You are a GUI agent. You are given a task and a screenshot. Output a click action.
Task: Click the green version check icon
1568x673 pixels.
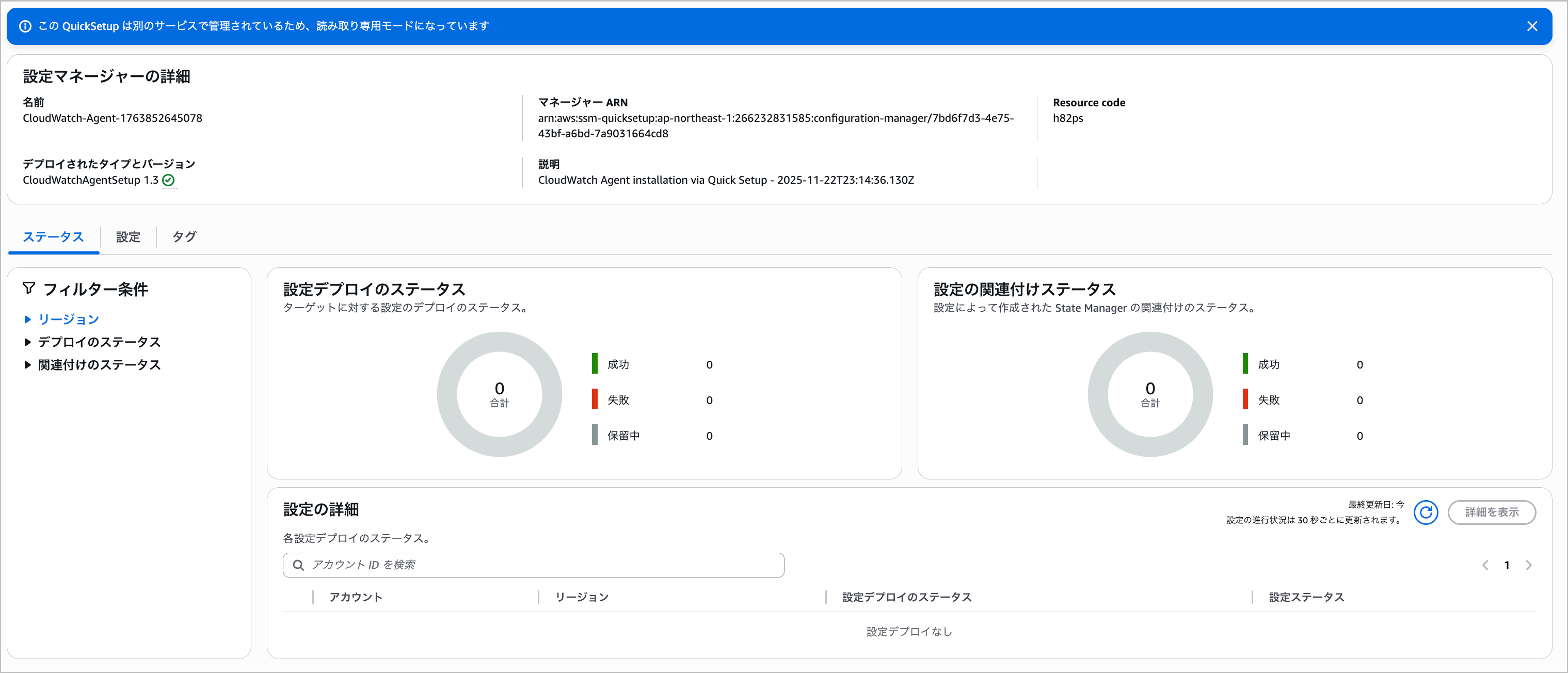[x=169, y=180]
